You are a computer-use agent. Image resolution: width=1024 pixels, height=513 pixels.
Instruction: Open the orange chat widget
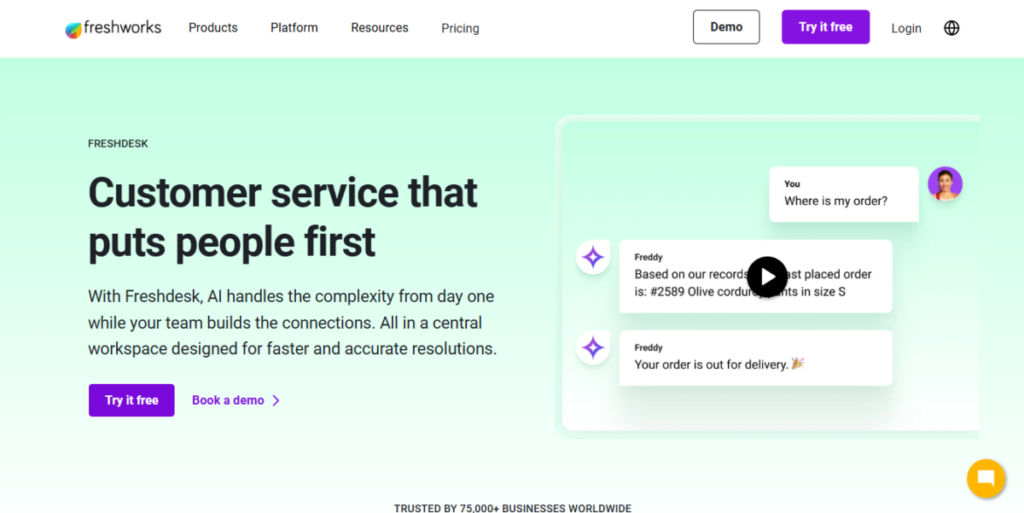point(985,478)
